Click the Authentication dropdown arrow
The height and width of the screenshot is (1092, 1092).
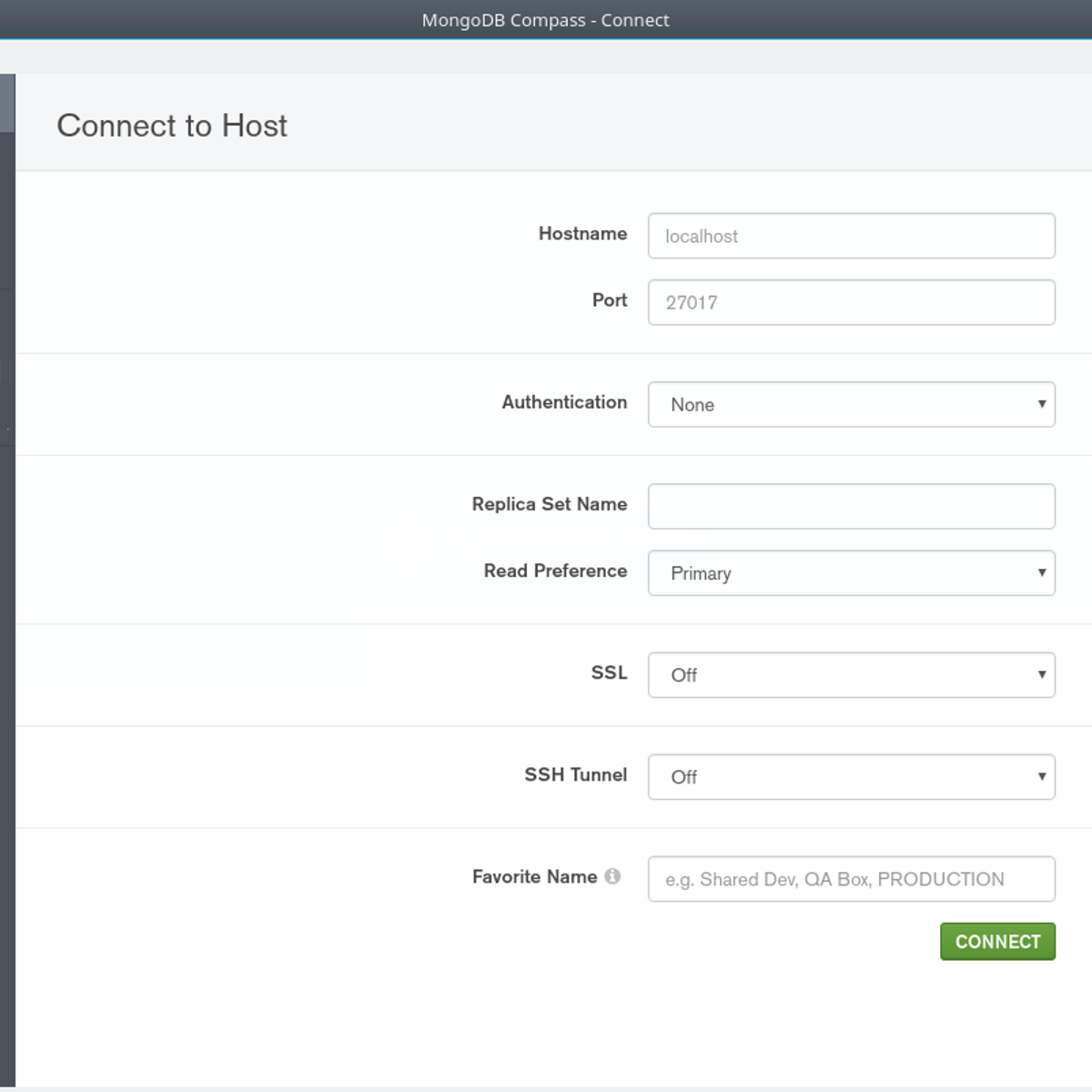coord(1041,404)
